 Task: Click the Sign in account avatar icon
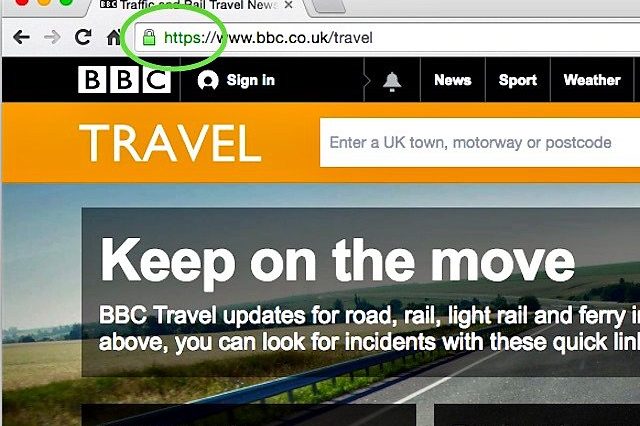click(x=208, y=80)
